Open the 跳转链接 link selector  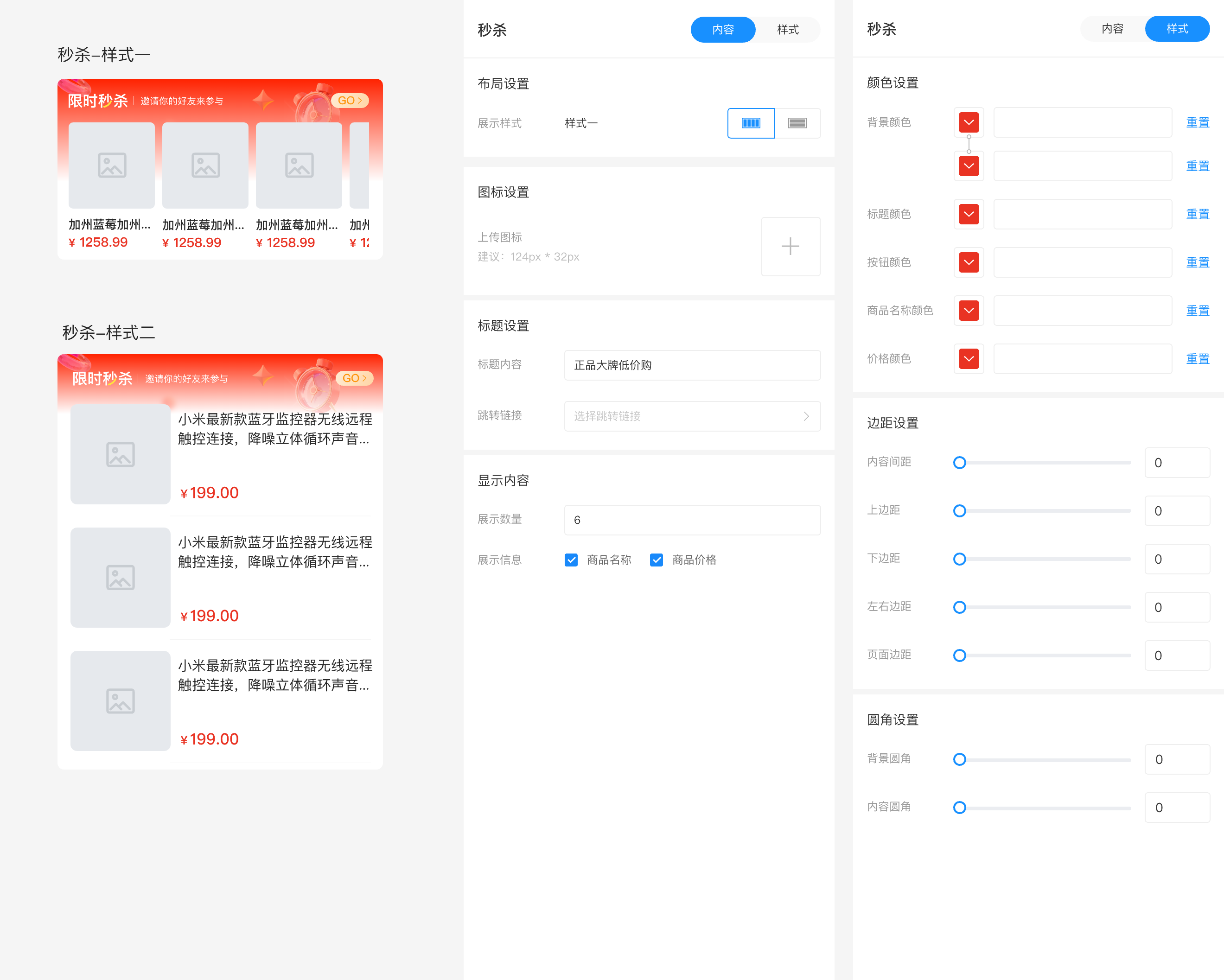691,416
